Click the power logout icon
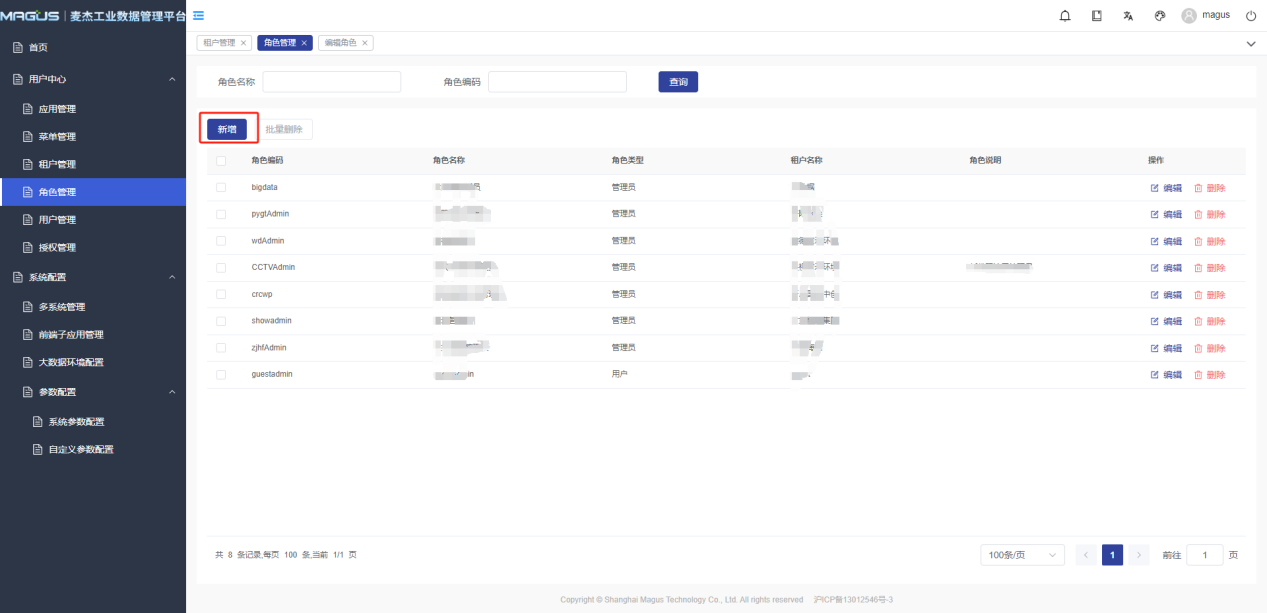1267x613 pixels. [x=1251, y=16]
